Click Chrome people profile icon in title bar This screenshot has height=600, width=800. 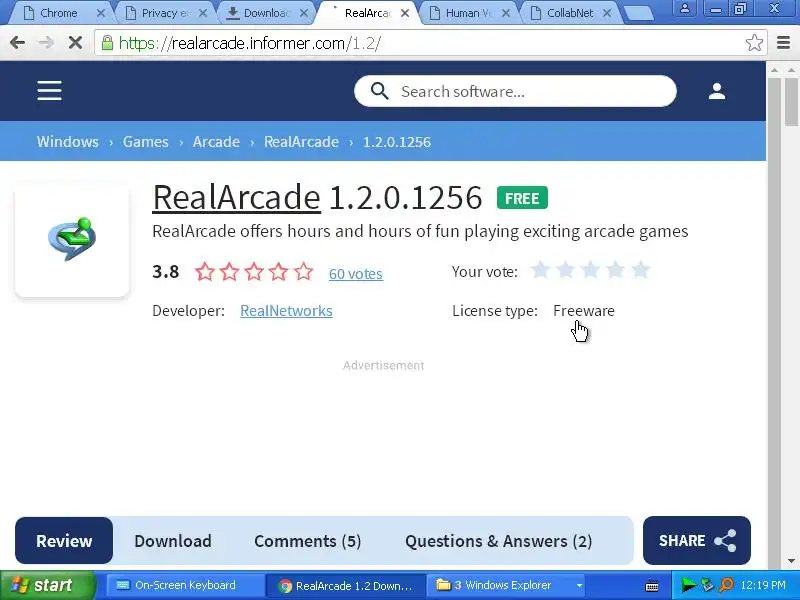[685, 8]
